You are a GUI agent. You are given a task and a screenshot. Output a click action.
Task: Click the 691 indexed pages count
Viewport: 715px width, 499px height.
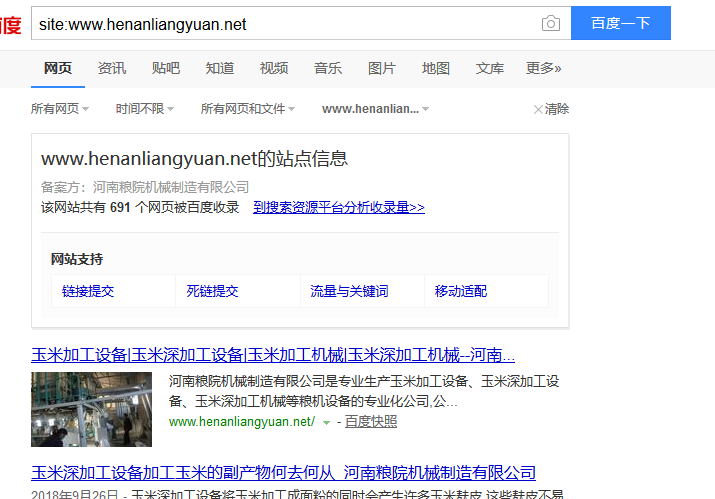click(x=120, y=208)
